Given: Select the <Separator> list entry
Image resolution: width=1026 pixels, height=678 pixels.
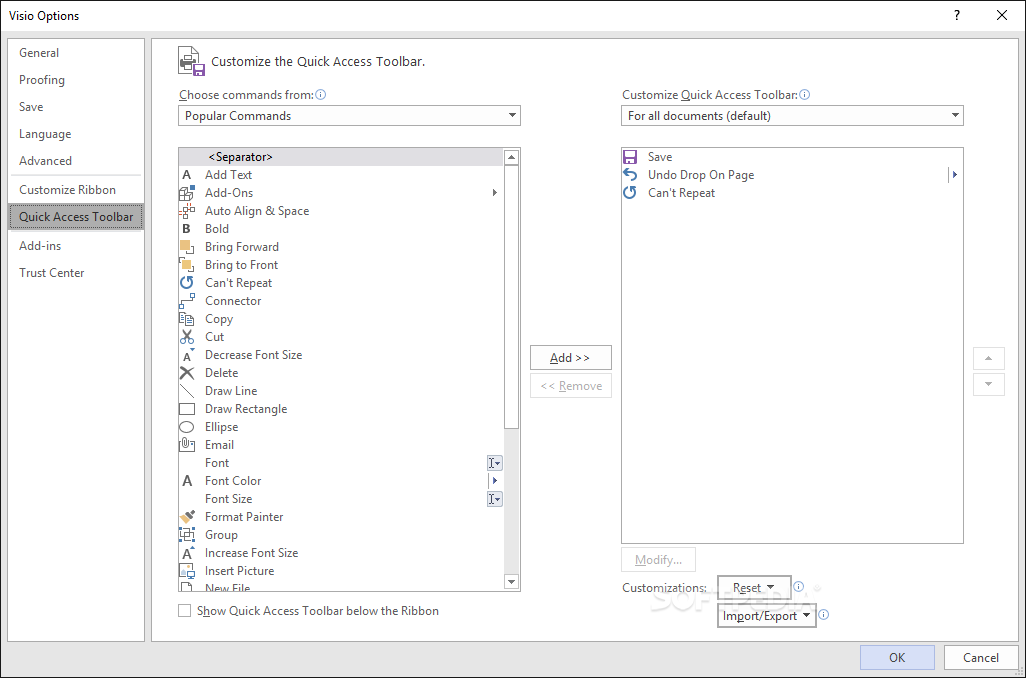Looking at the screenshot, I should point(341,157).
